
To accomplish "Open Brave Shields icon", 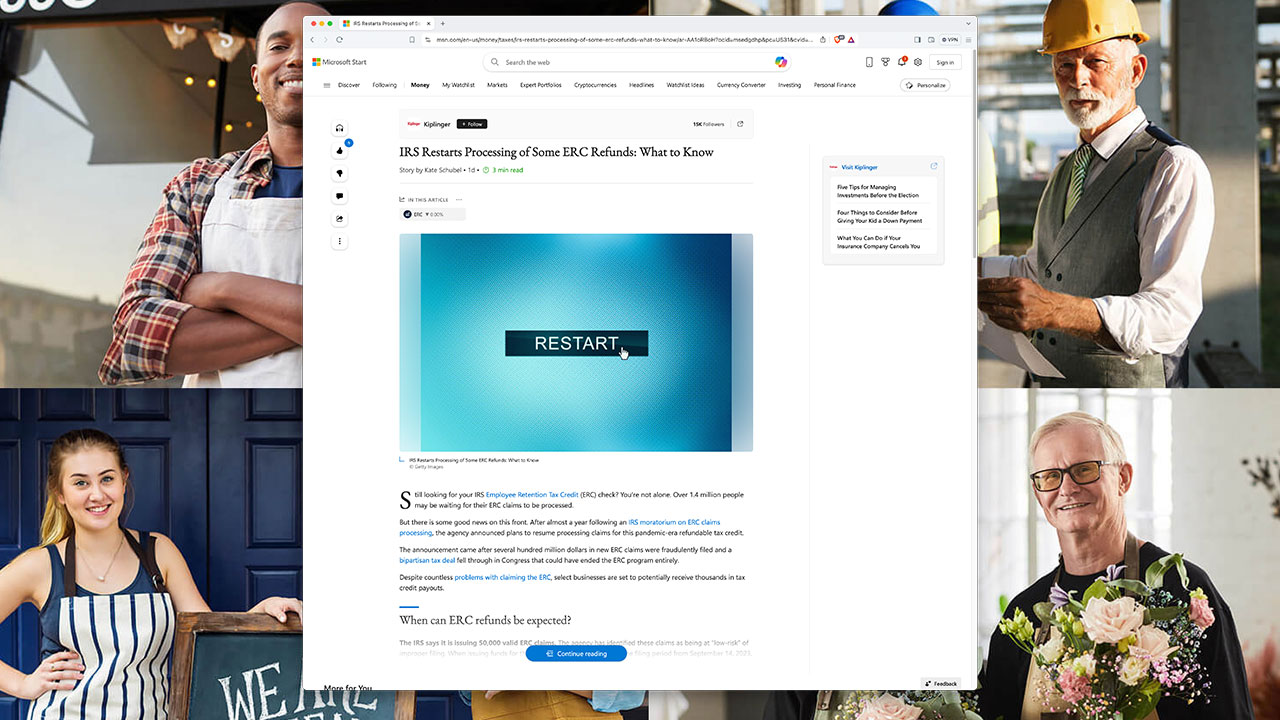I will point(838,39).
